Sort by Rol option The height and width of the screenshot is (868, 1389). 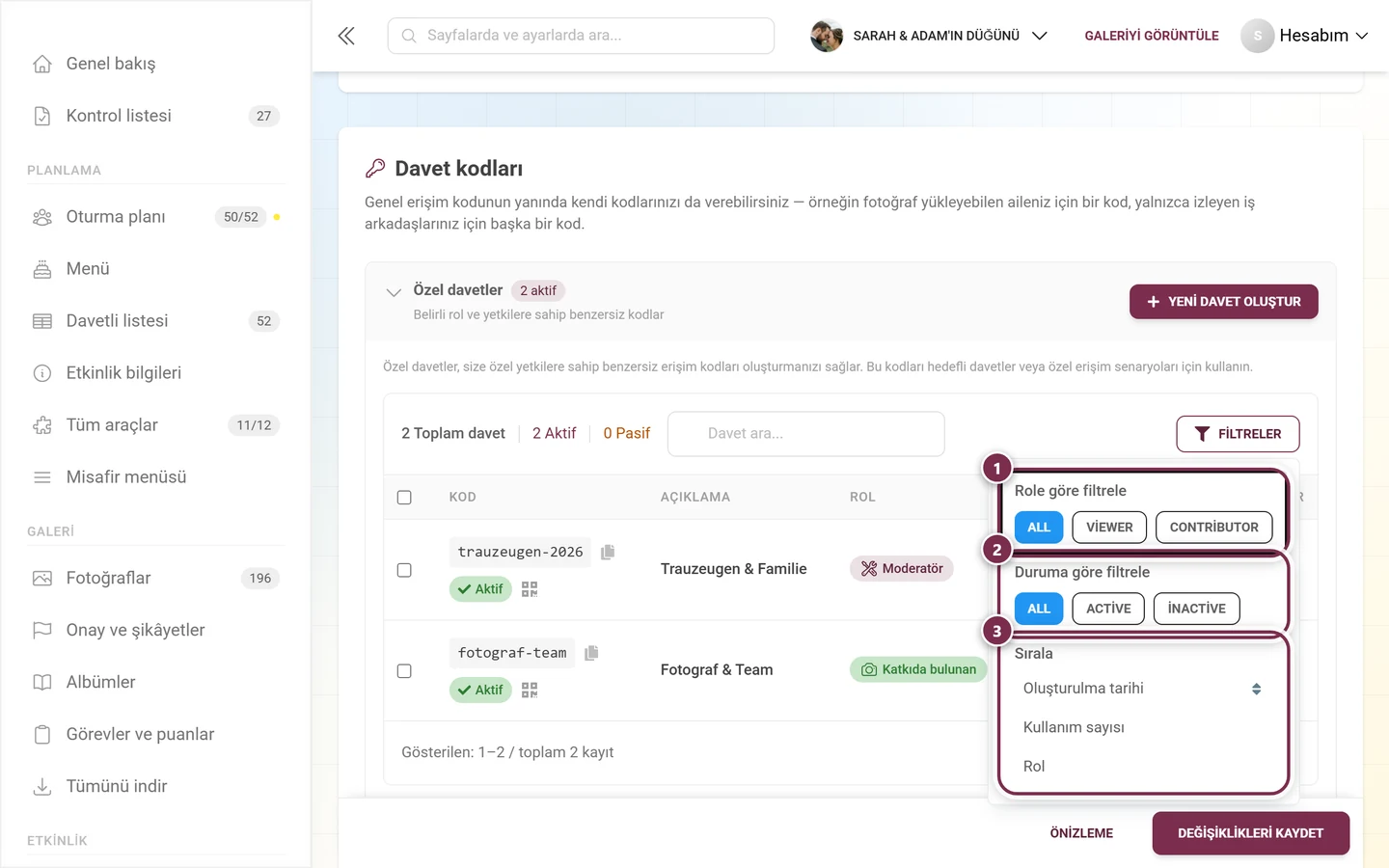pyautogui.click(x=1142, y=766)
